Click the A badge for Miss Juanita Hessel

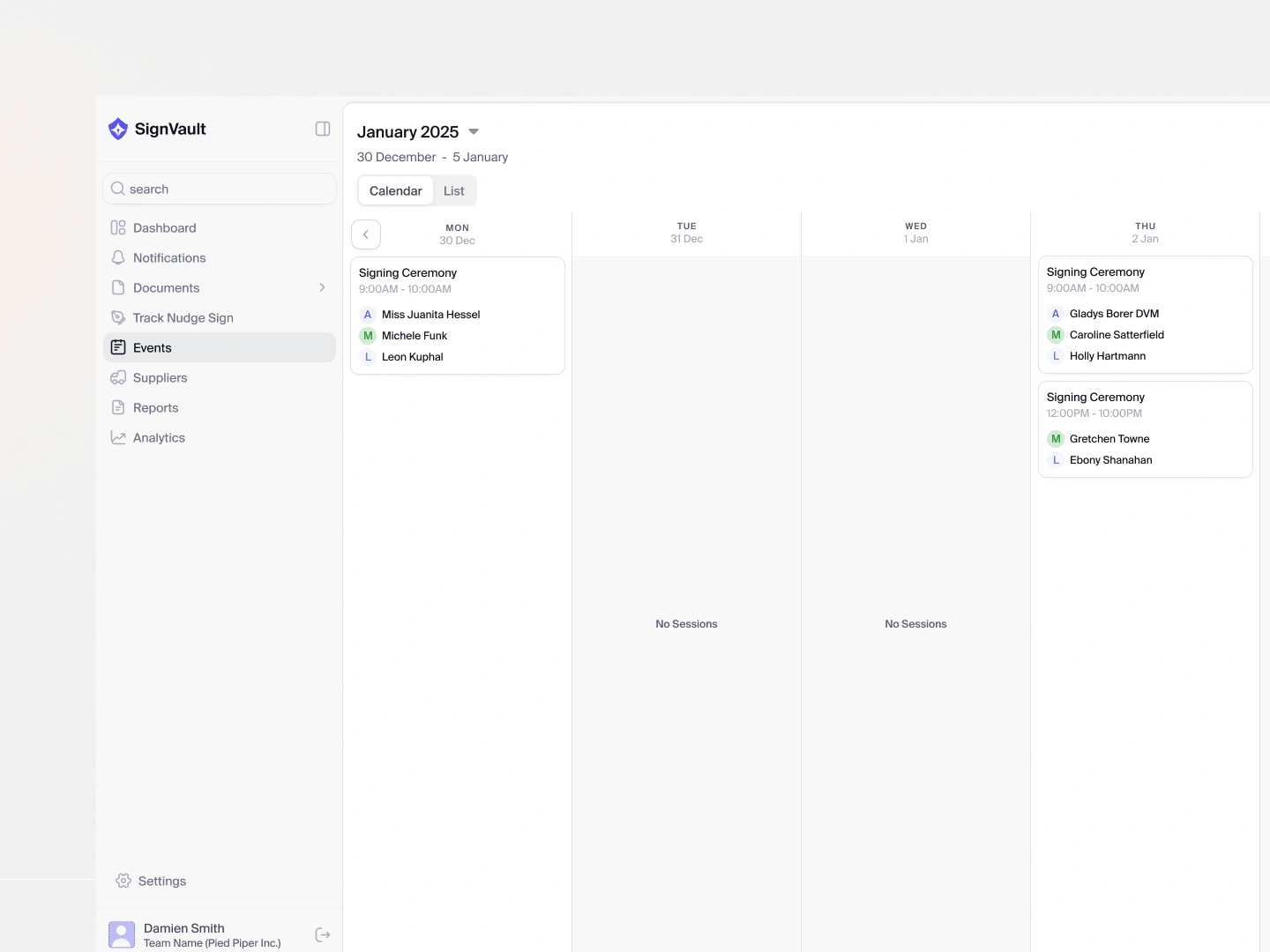click(368, 315)
